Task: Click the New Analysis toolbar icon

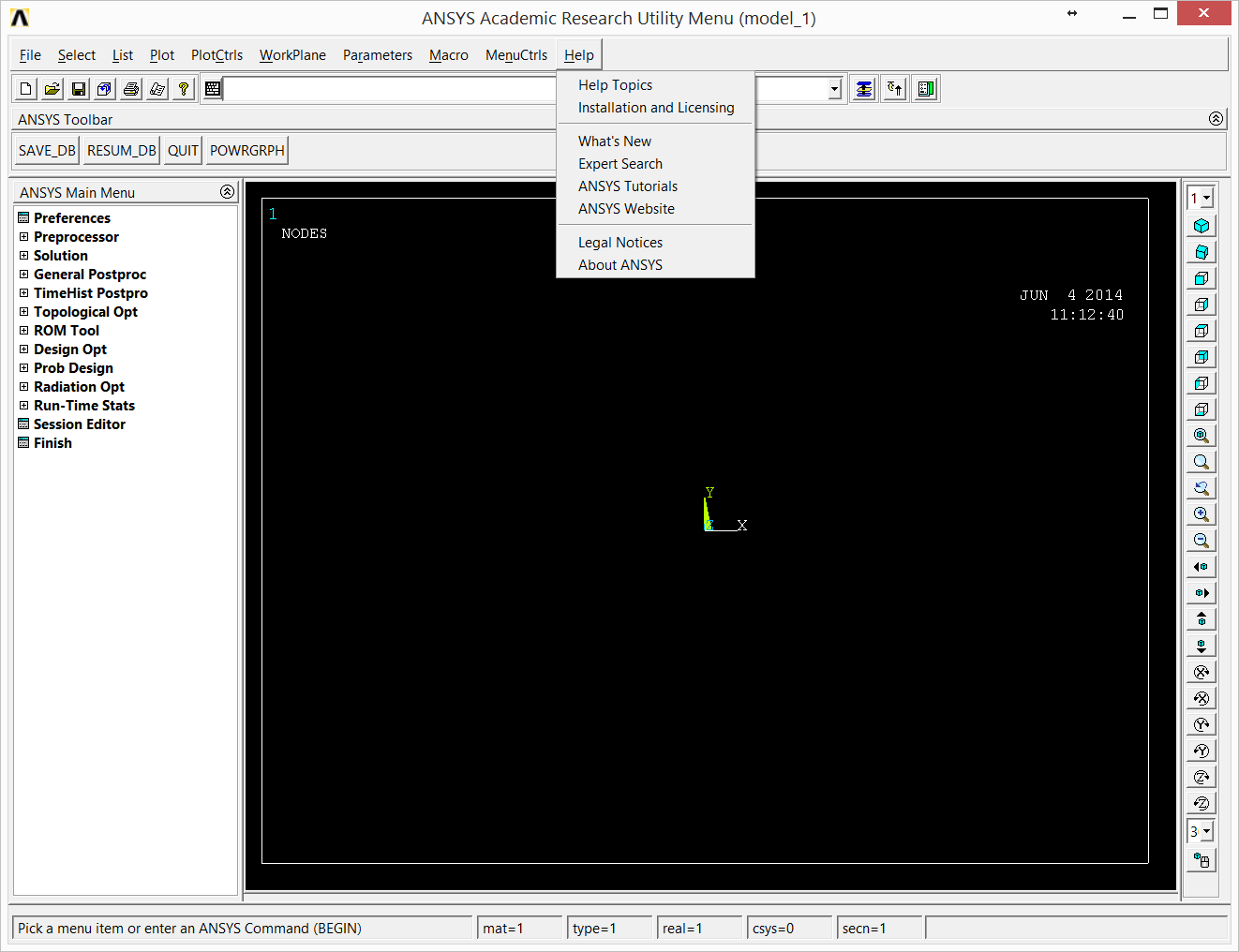Action: point(26,89)
